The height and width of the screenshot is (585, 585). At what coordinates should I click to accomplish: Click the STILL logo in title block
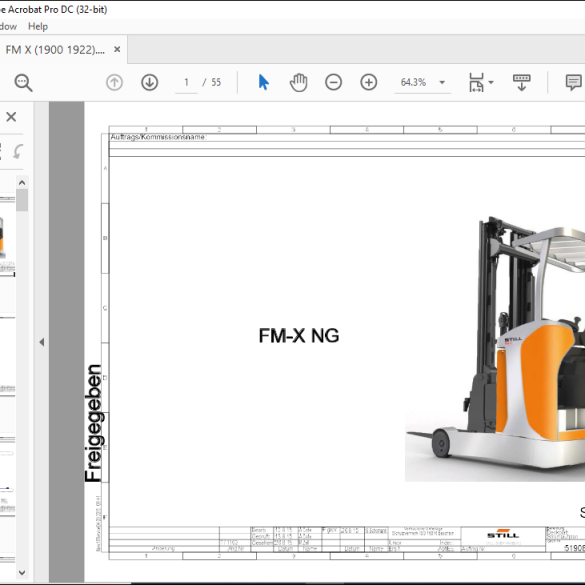[503, 535]
